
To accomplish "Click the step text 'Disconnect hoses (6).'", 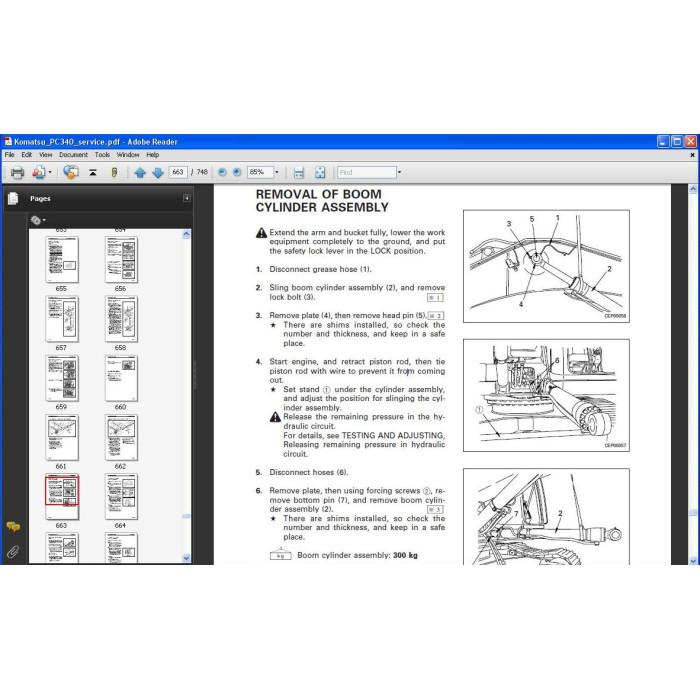I will 308,472.
